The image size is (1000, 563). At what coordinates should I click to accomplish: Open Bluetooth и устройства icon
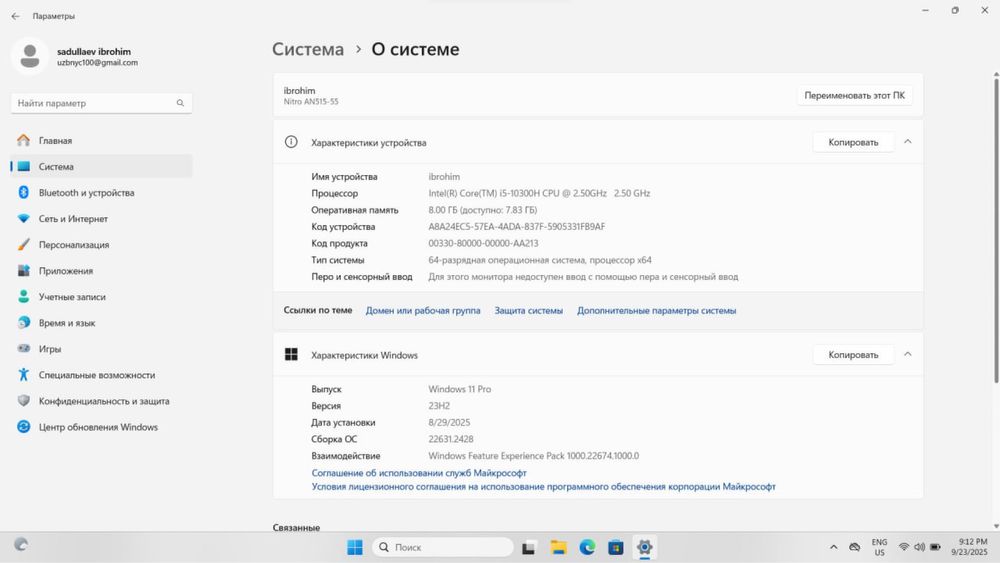[x=24, y=193]
